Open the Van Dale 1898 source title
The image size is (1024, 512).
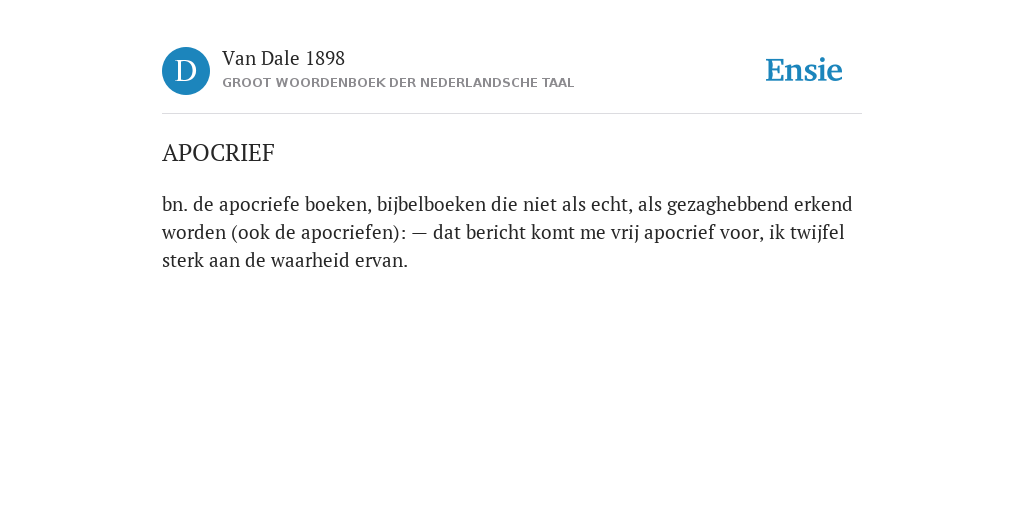coord(283,59)
